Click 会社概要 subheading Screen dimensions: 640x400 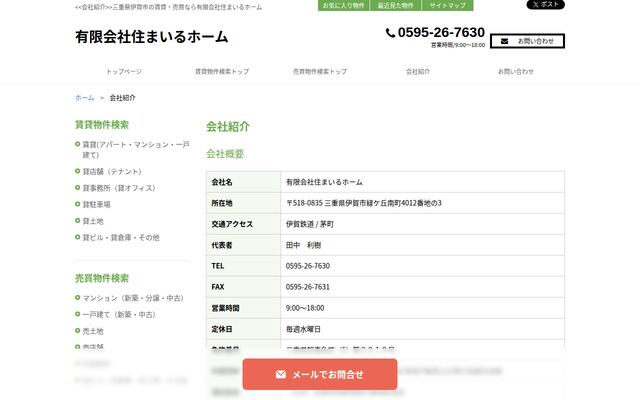(225, 154)
